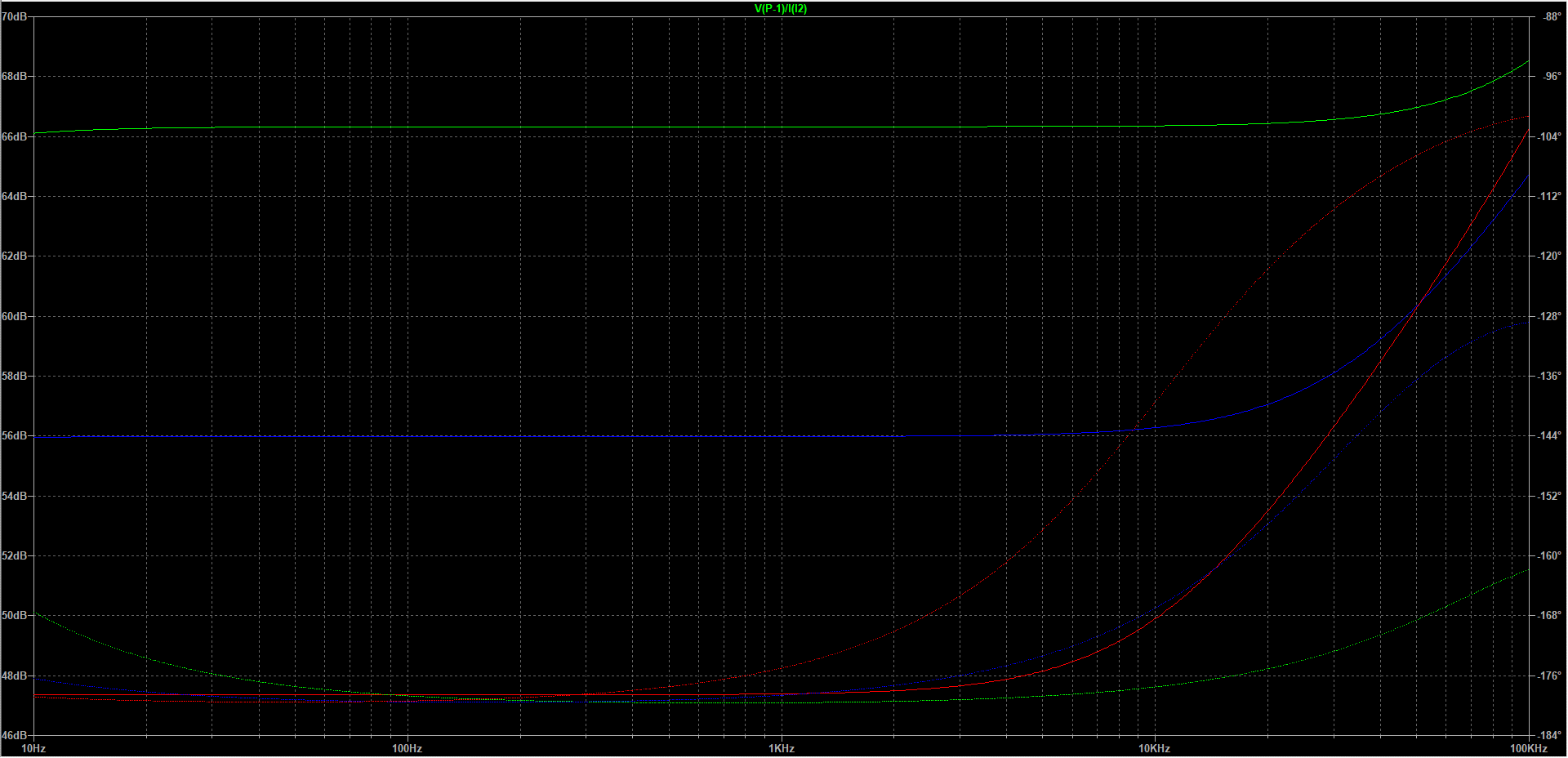
Task: Select the 1KHz frequency axis label
Action: pyautogui.click(x=781, y=748)
